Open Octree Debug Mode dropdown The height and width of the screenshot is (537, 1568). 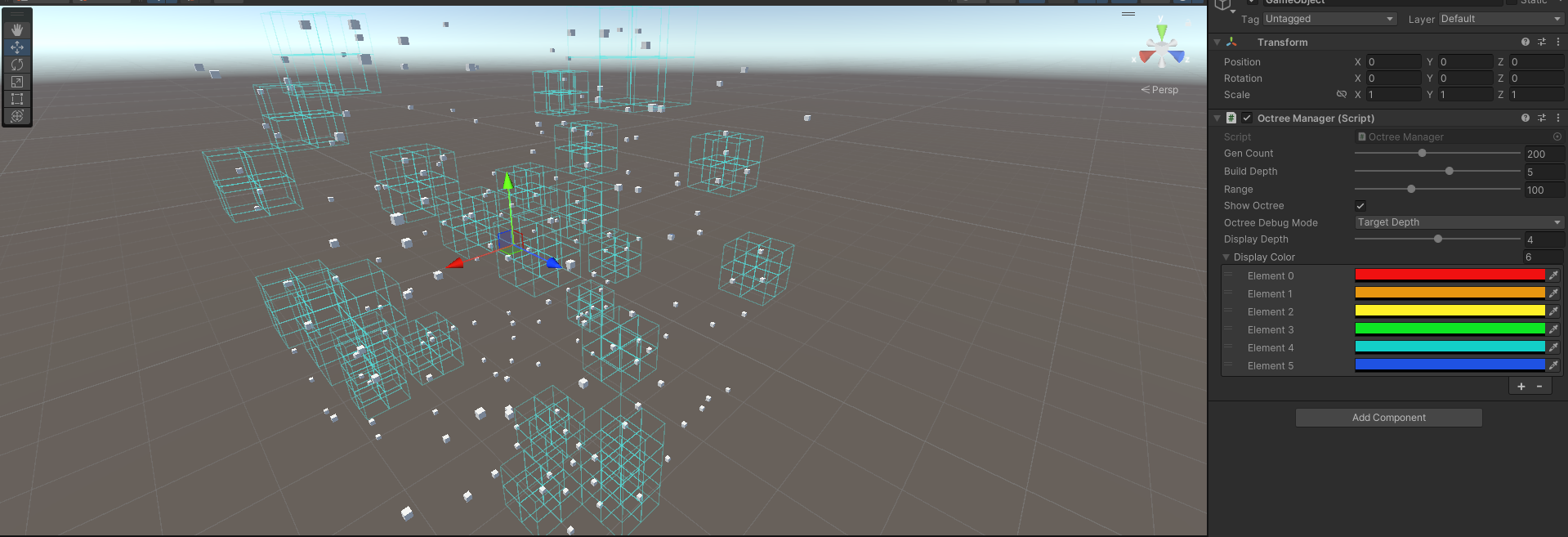[1459, 222]
